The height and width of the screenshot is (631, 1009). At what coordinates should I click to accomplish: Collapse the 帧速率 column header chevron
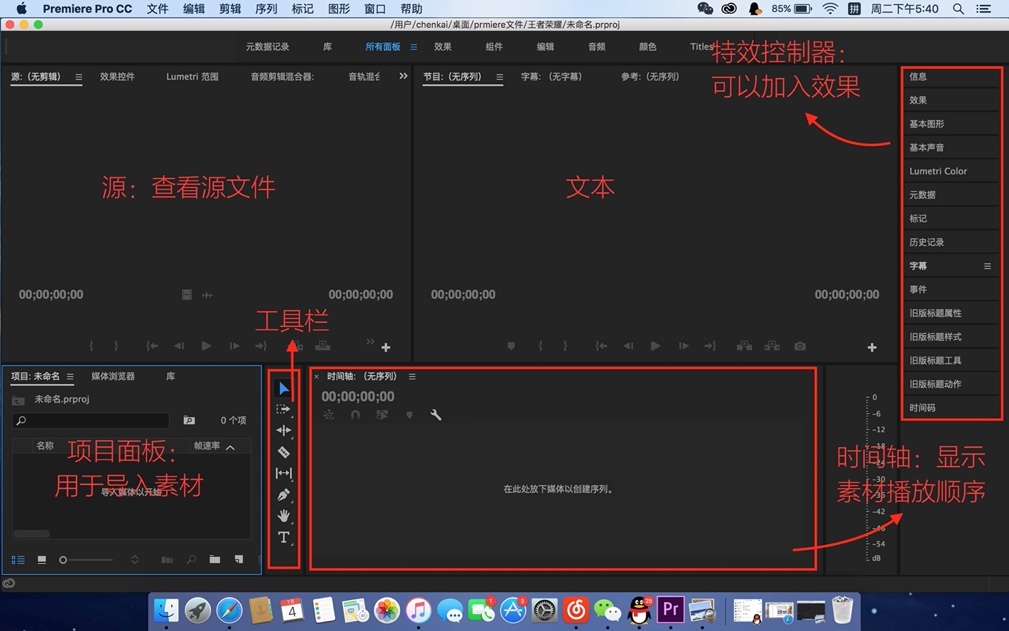pos(229,446)
